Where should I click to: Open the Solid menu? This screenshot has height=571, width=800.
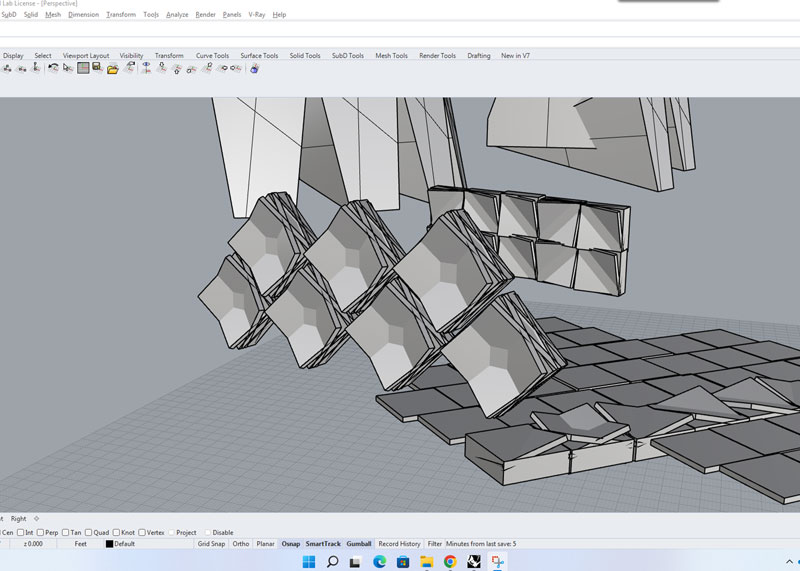[31, 14]
